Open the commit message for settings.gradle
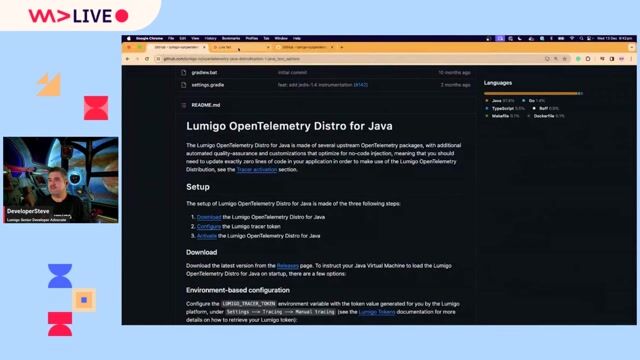Image resolution: width=640 pixels, height=360 pixels. pos(315,85)
